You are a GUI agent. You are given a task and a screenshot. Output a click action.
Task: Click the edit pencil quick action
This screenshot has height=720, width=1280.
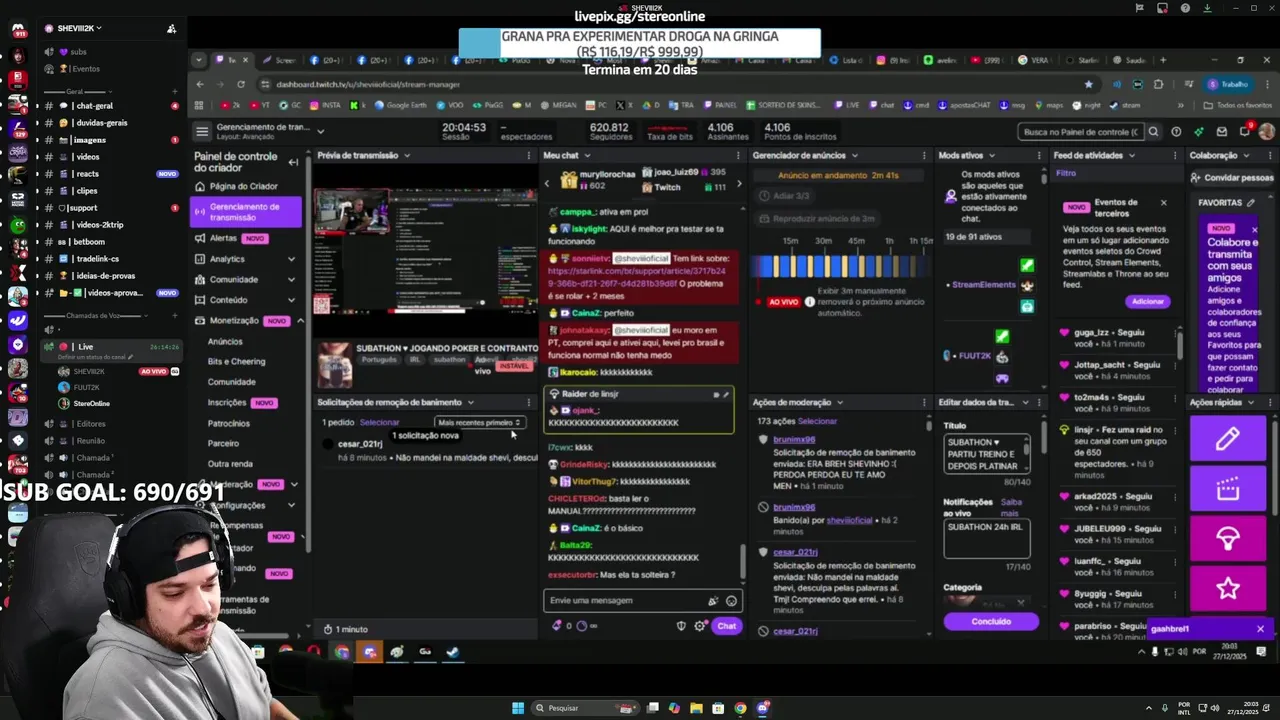[1228, 439]
